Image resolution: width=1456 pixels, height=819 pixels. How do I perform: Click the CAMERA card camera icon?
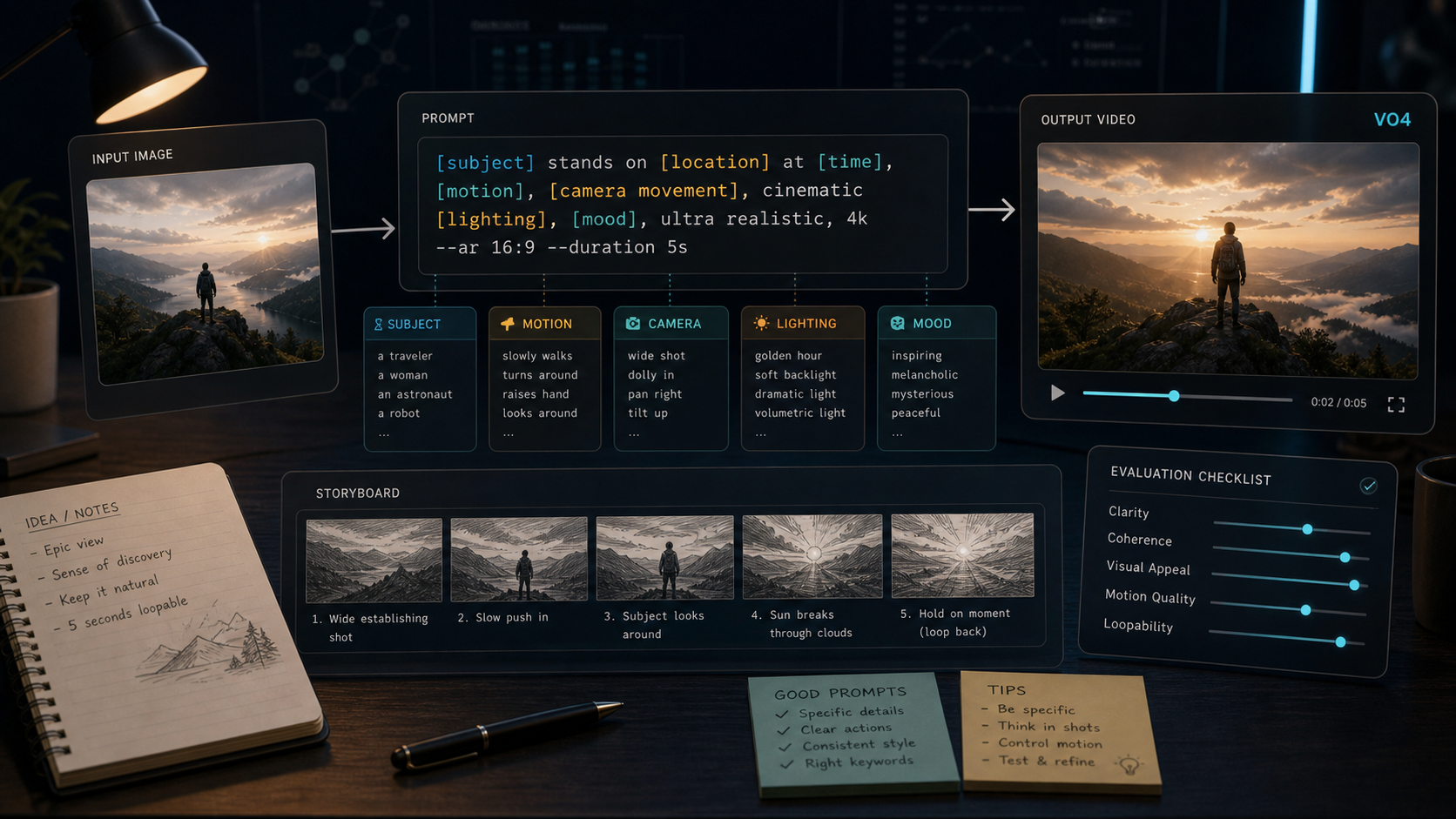pyautogui.click(x=633, y=324)
